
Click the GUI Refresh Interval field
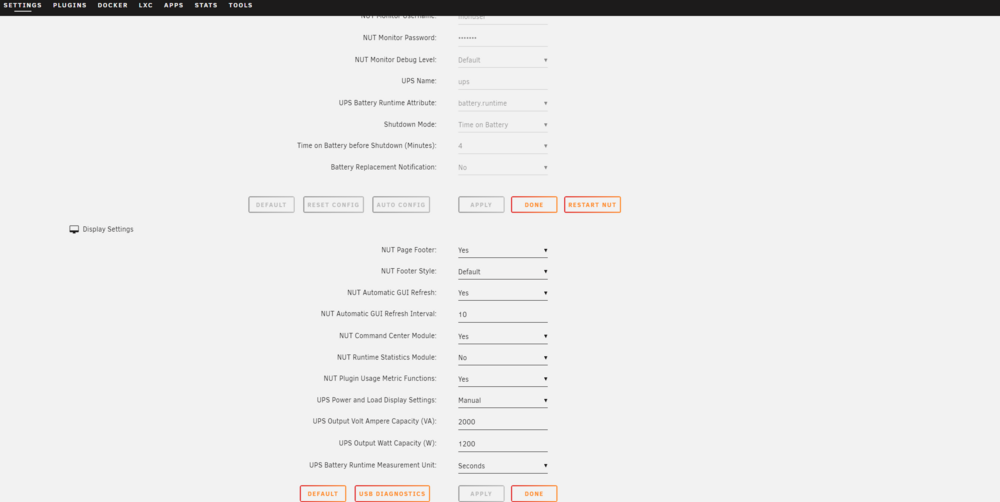click(503, 314)
